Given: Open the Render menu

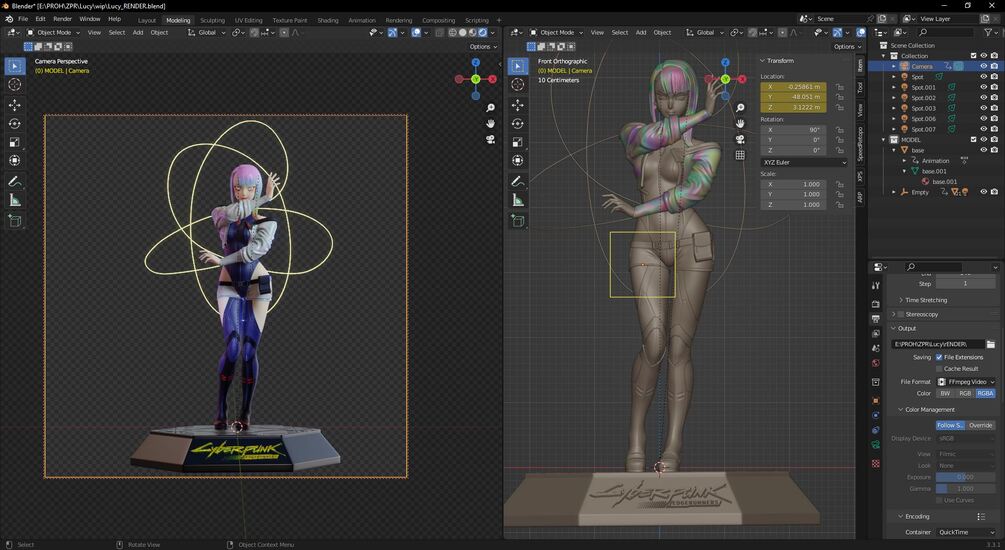Looking at the screenshot, I should coord(62,19).
